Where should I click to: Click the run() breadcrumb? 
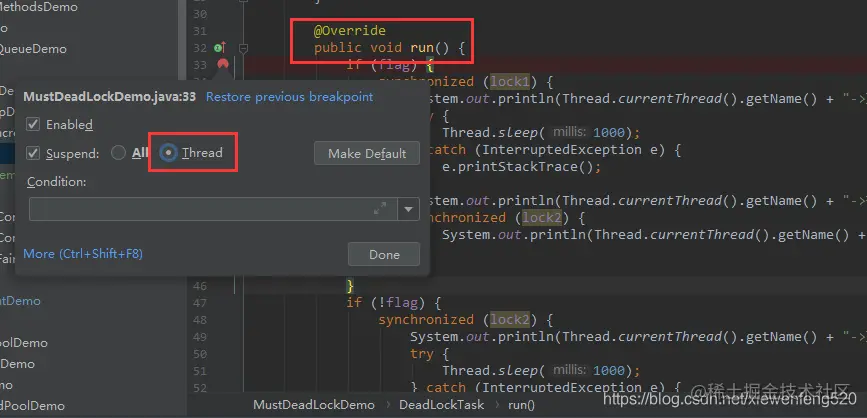coord(521,405)
